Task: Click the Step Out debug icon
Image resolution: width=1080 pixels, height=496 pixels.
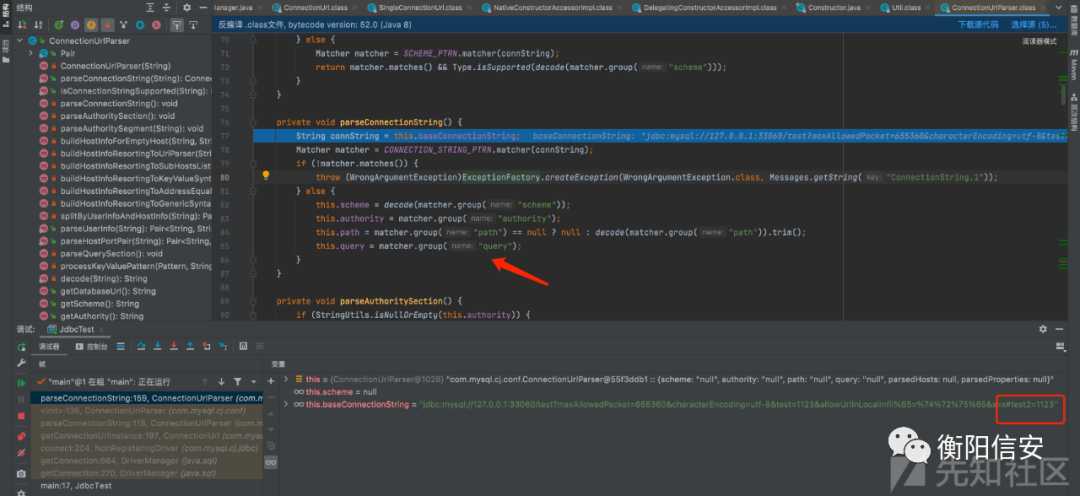Action: 190,346
